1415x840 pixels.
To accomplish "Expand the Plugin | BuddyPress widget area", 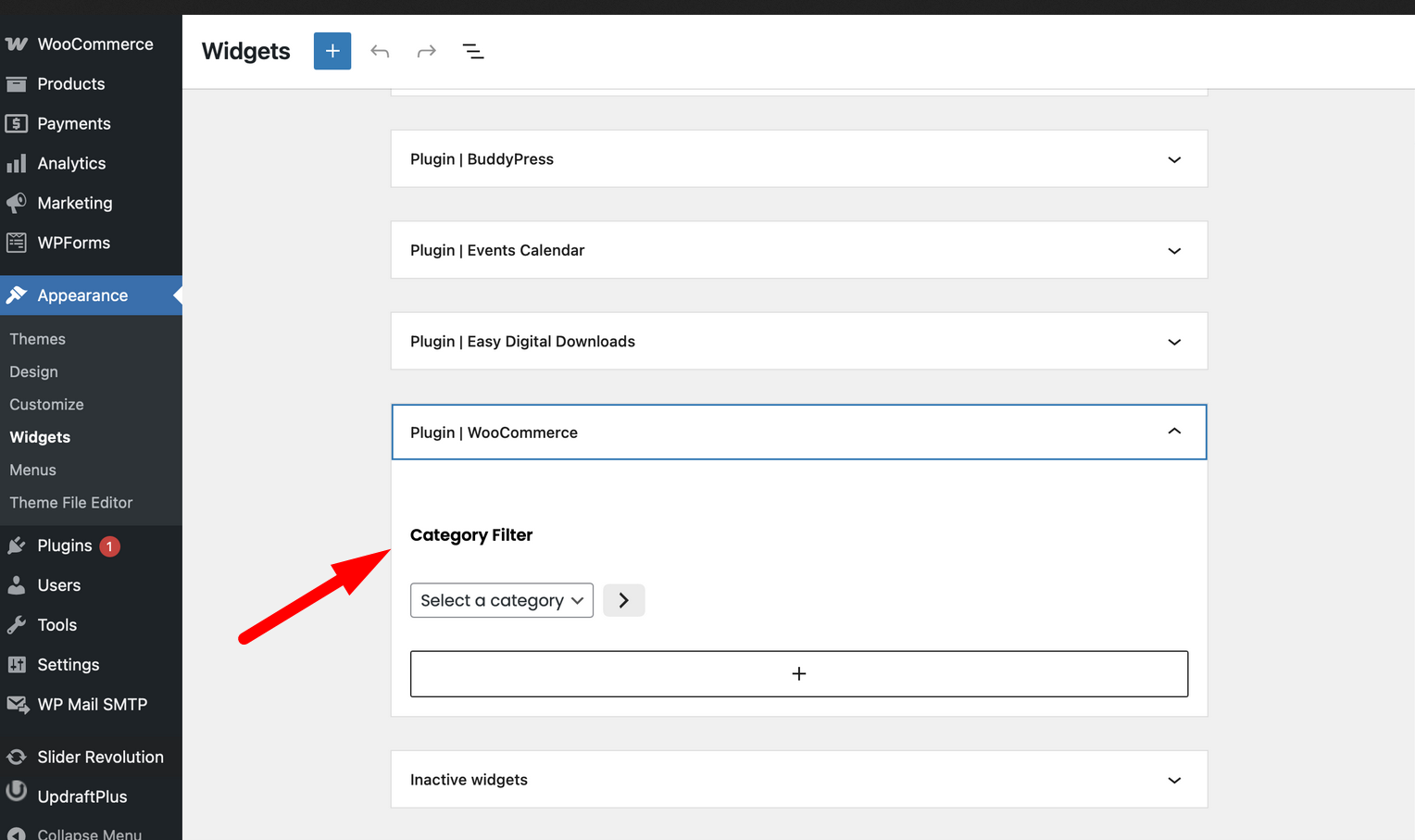I will [1173, 159].
